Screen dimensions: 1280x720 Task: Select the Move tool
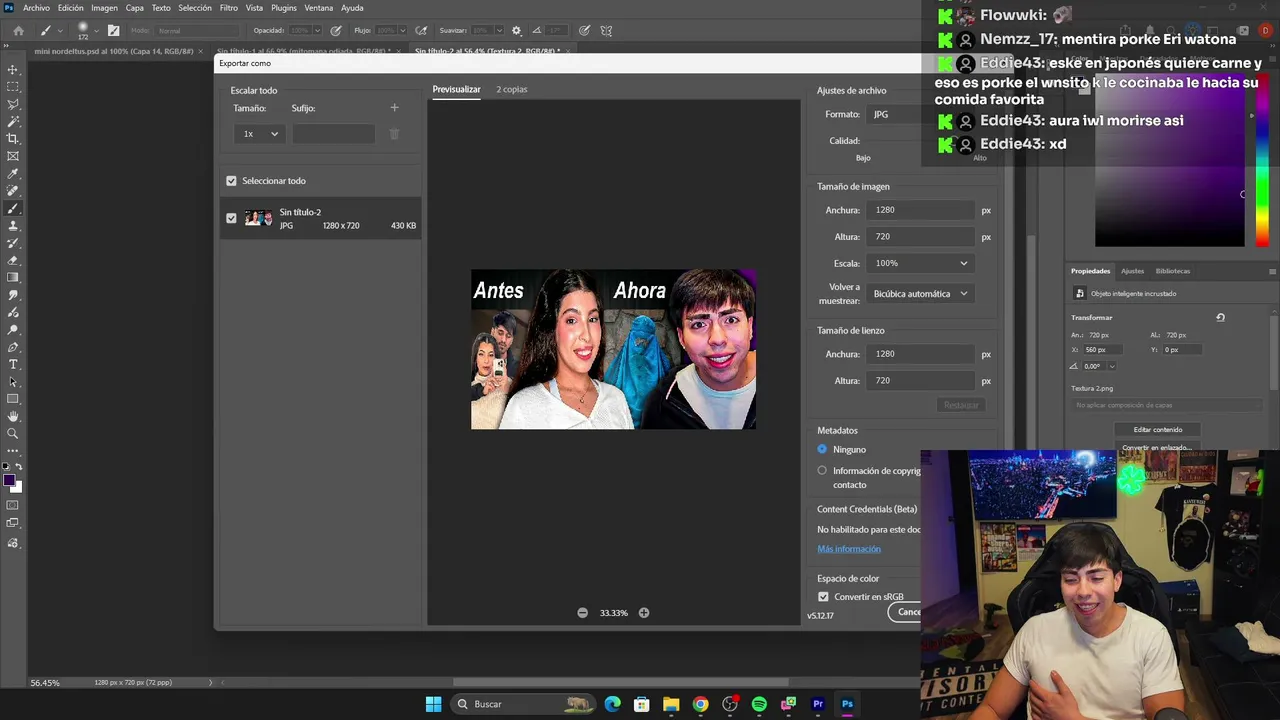tap(13, 69)
